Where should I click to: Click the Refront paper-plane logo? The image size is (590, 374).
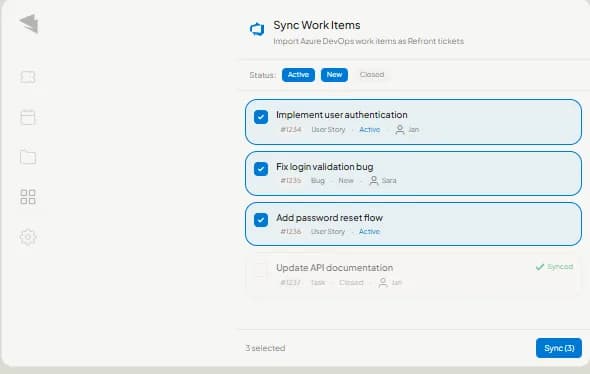point(29,23)
